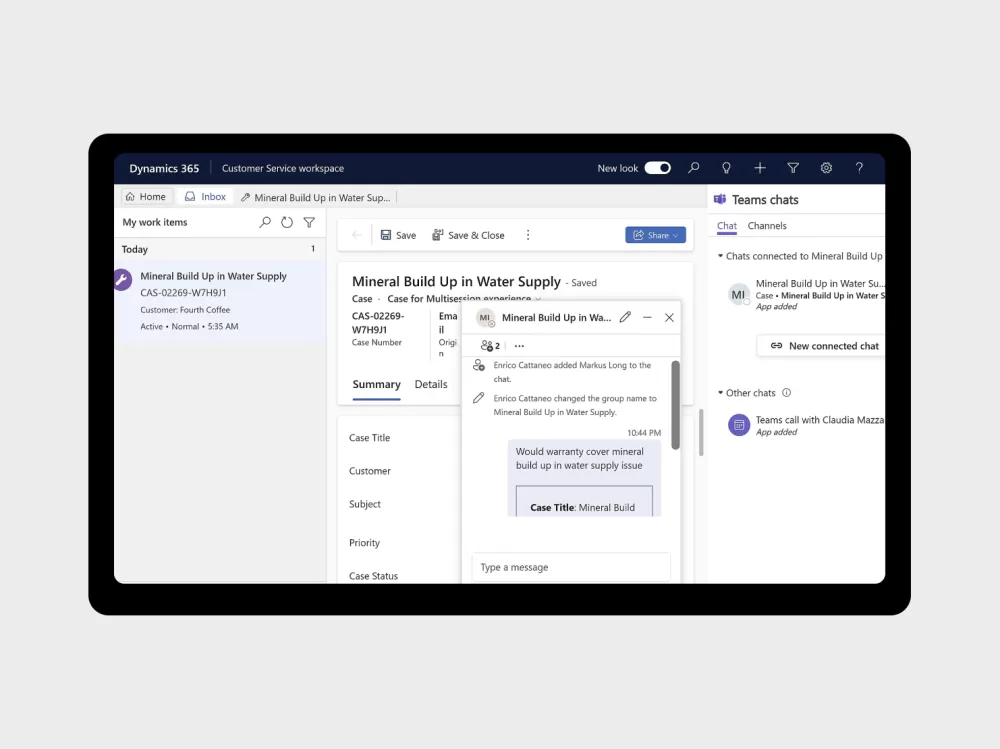The height and width of the screenshot is (749, 1000).
Task: Toggle the New look switch
Action: [657, 168]
